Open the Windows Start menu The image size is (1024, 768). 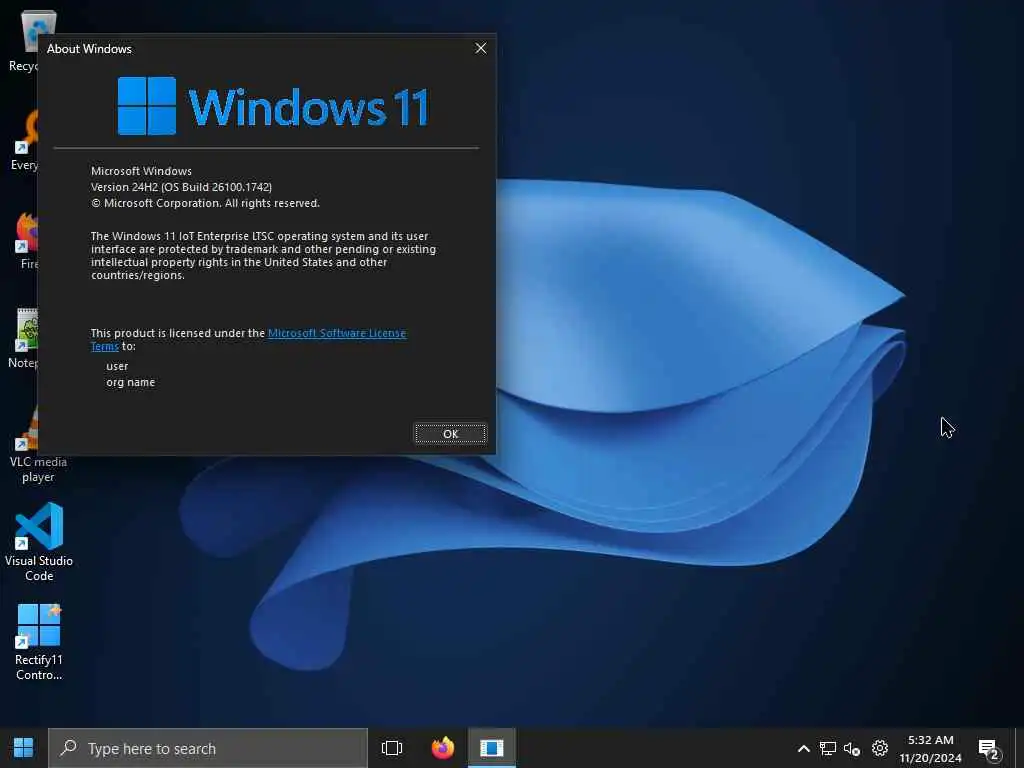[x=24, y=748]
